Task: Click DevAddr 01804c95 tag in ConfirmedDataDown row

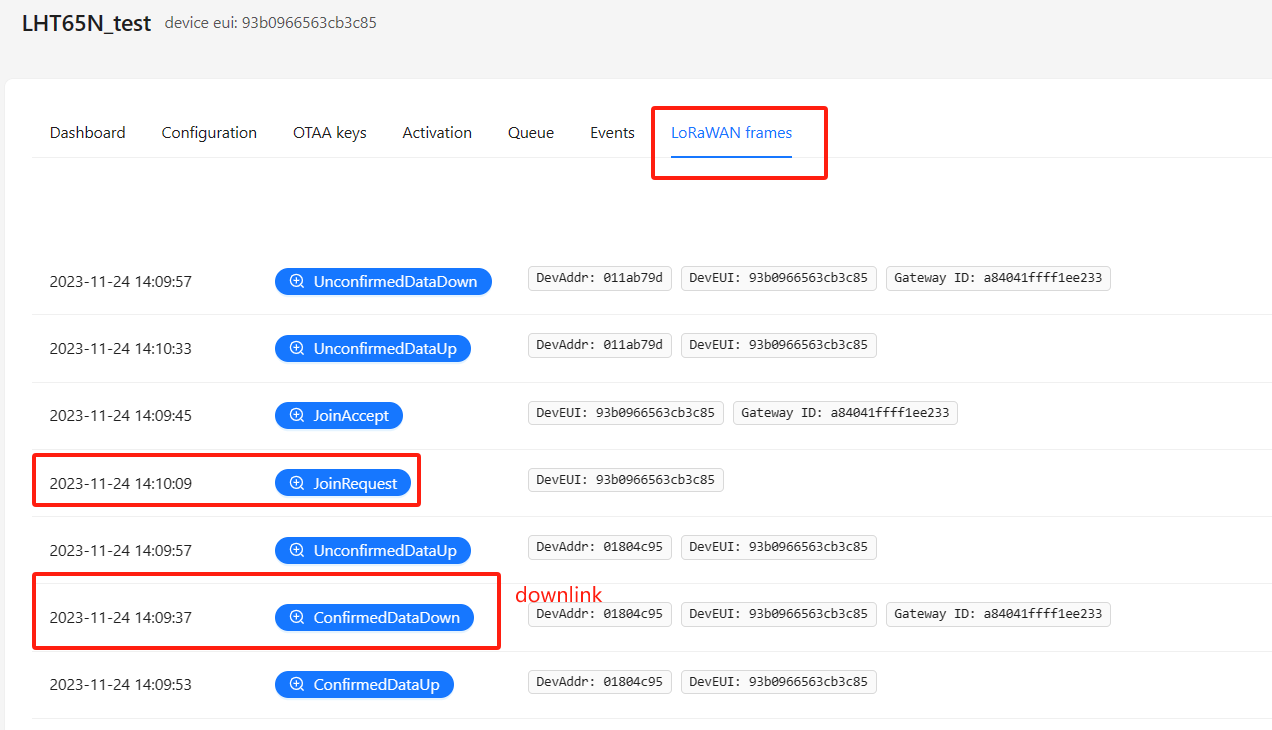Action: click(x=601, y=613)
